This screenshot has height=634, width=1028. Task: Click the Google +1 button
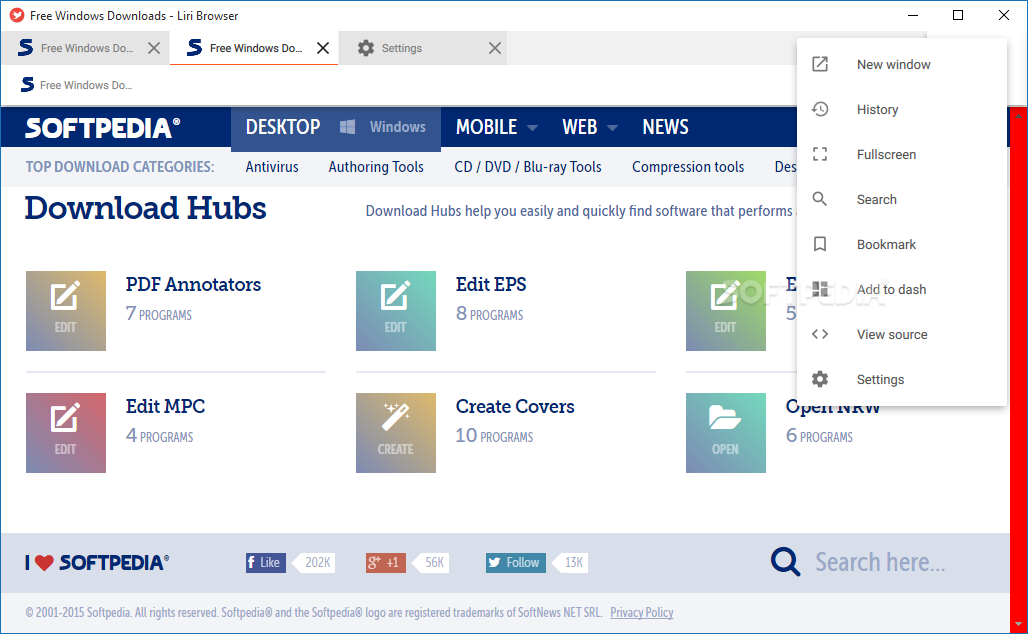click(386, 563)
